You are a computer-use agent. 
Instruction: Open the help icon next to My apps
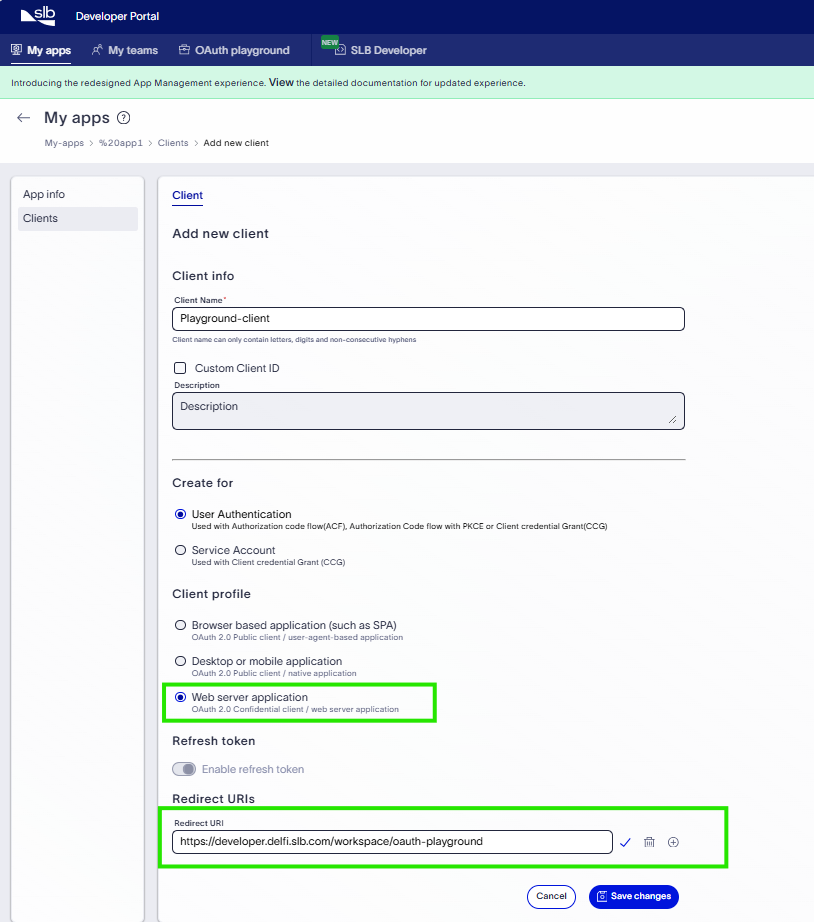tap(124, 118)
